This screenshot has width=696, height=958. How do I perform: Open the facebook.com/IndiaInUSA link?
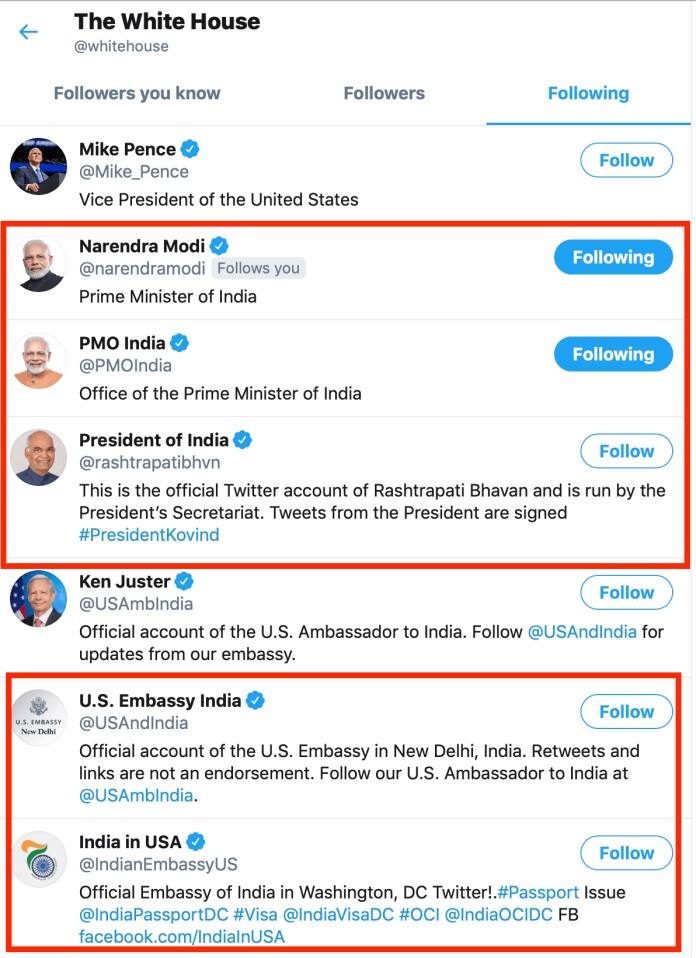coord(182,936)
